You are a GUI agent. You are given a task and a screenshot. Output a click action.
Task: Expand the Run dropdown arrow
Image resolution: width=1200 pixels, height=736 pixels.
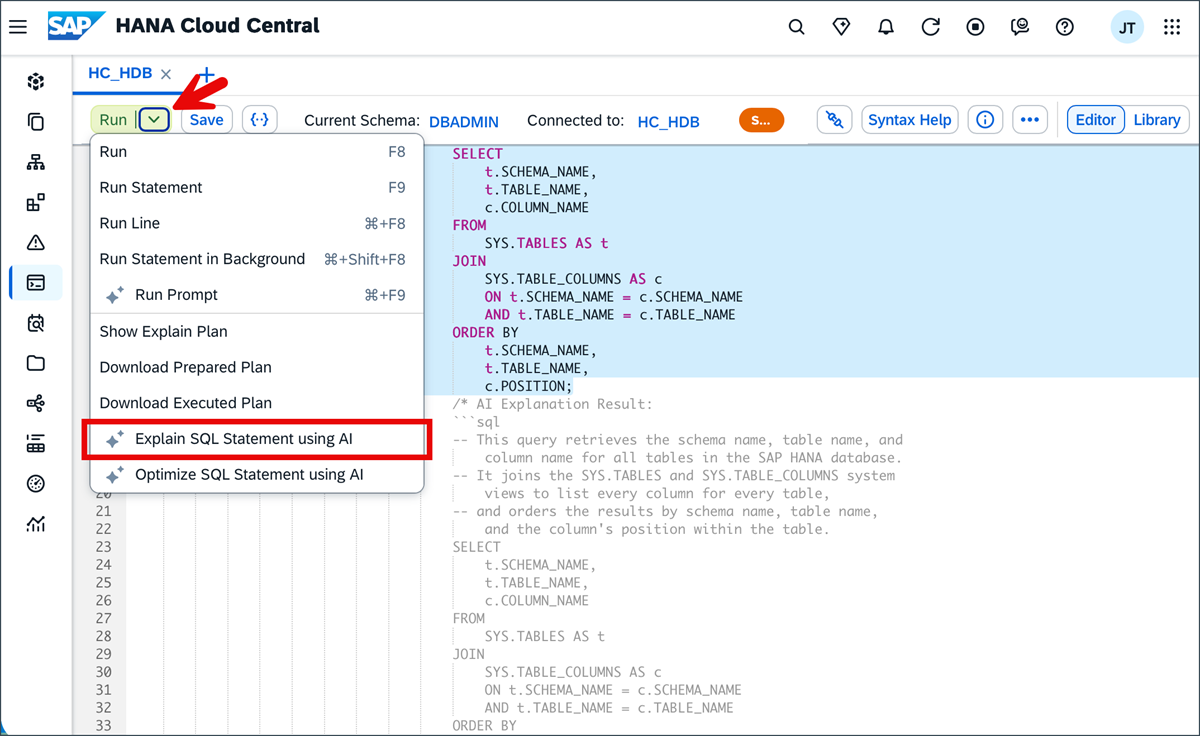click(154, 120)
